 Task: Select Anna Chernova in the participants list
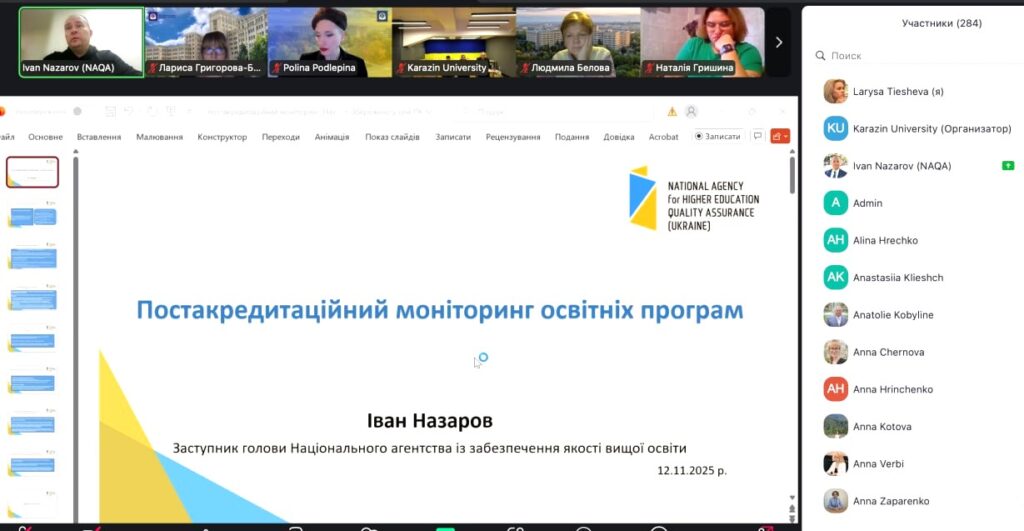coord(888,352)
